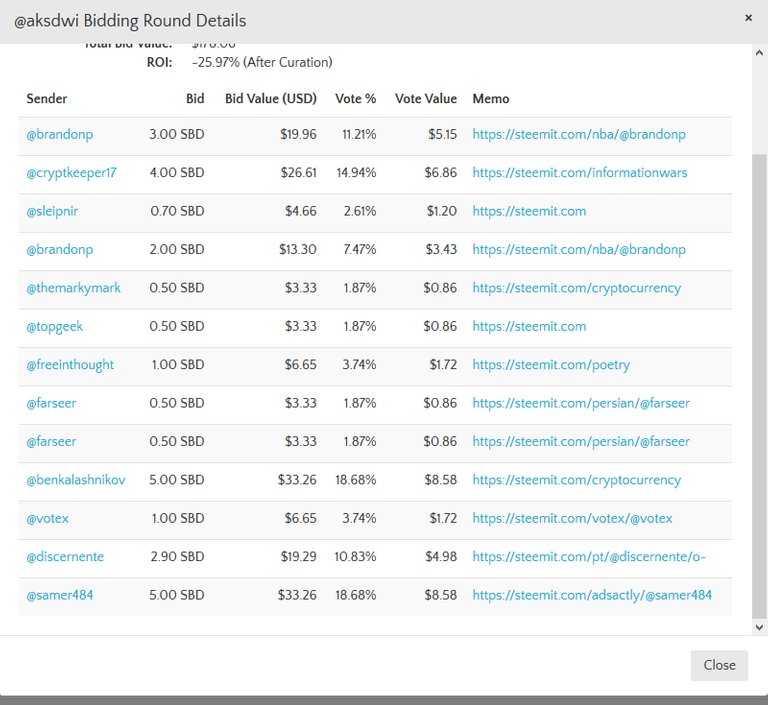Close the dialog using the X icon
768x705 pixels.
click(749, 18)
